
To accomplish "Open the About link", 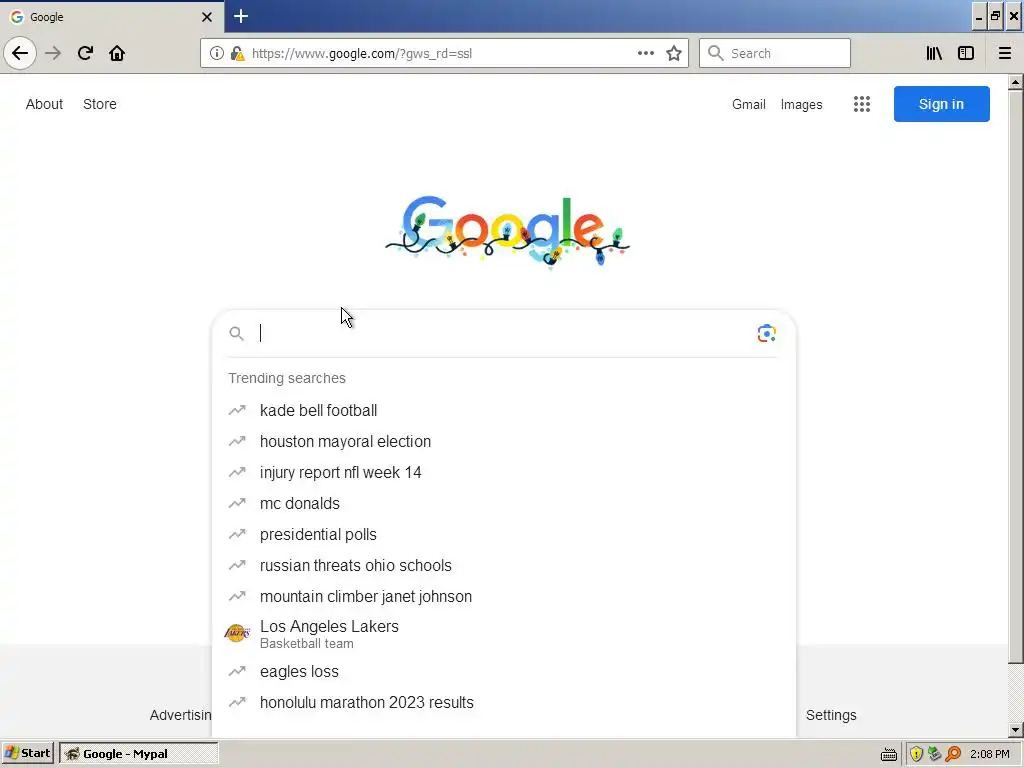I will pos(44,104).
